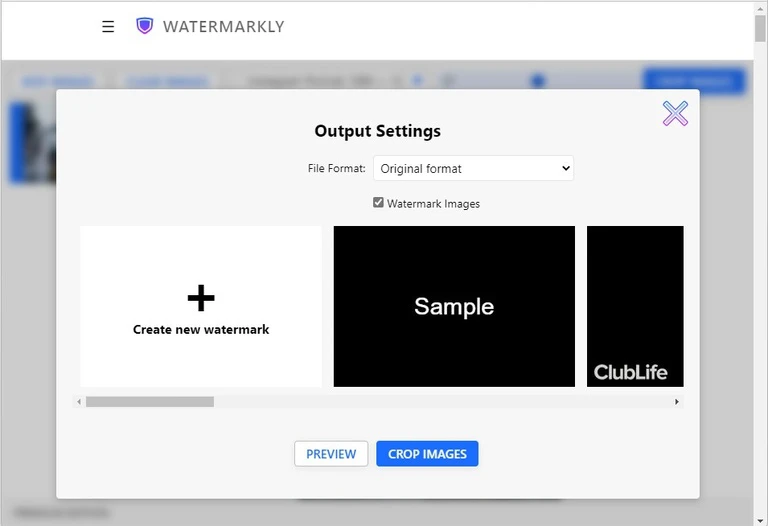Select the Sample watermark template
Image resolution: width=768 pixels, height=526 pixels.
click(454, 306)
